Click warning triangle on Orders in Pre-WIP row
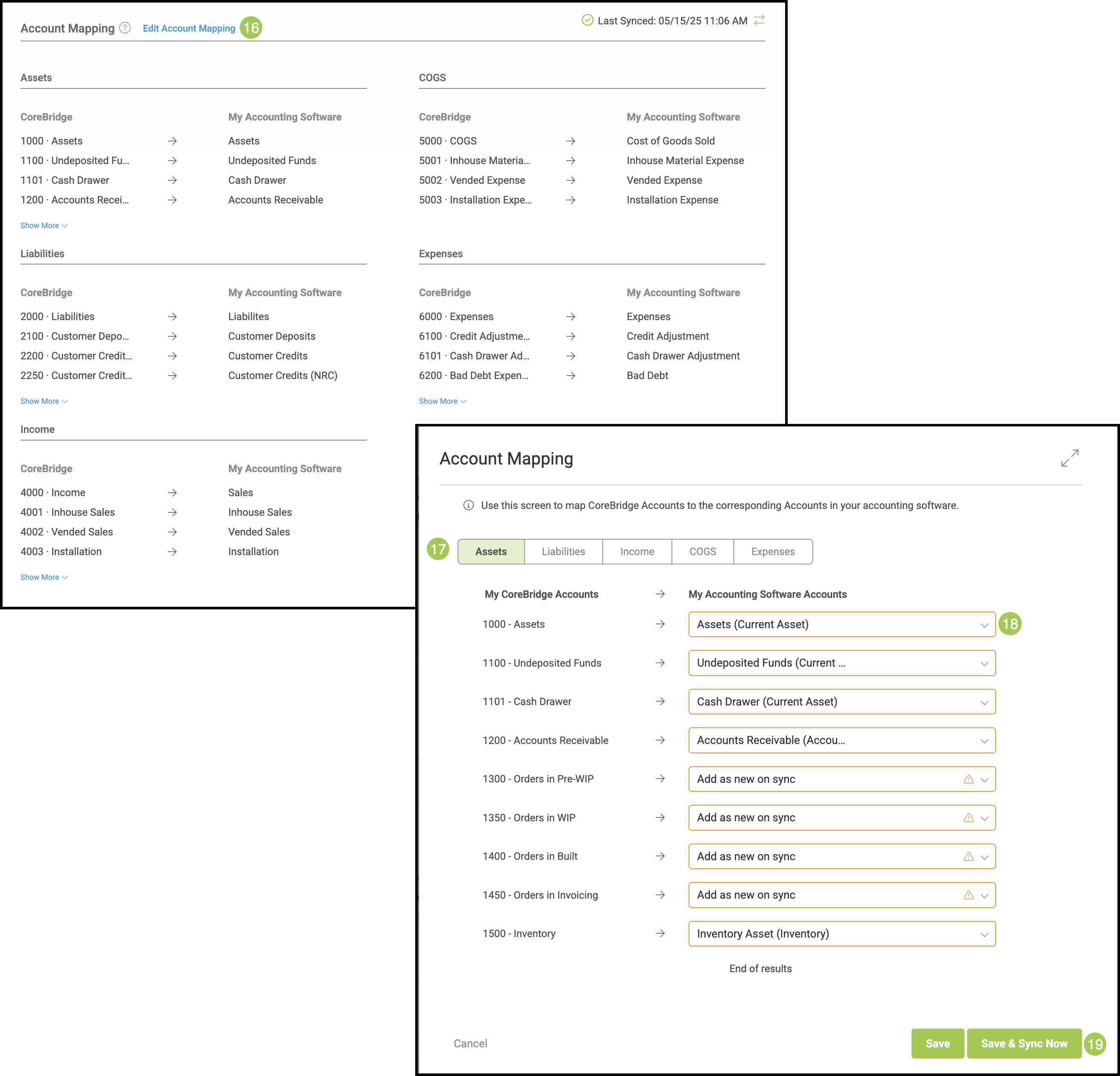Image resolution: width=1120 pixels, height=1076 pixels. (968, 779)
